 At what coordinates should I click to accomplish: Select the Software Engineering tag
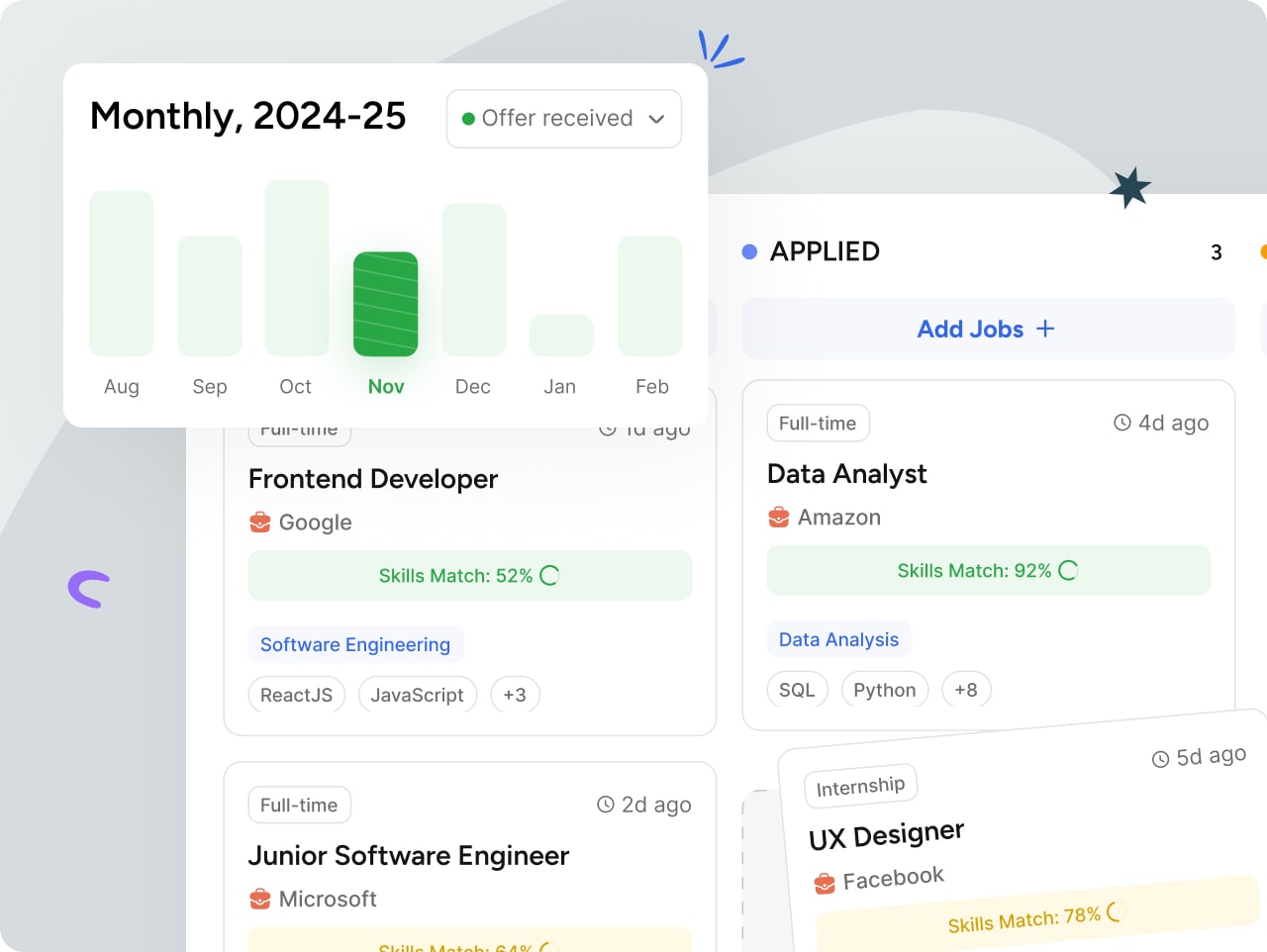coord(355,644)
